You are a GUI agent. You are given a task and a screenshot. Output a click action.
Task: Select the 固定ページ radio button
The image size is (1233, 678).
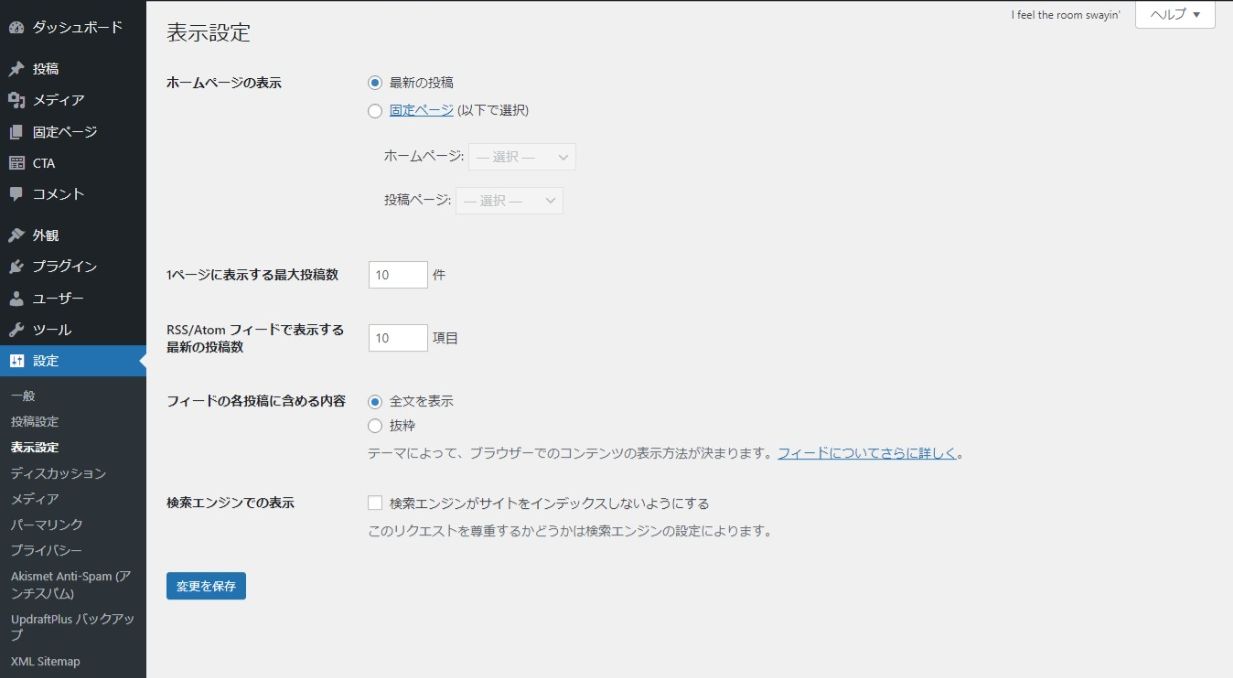[375, 111]
